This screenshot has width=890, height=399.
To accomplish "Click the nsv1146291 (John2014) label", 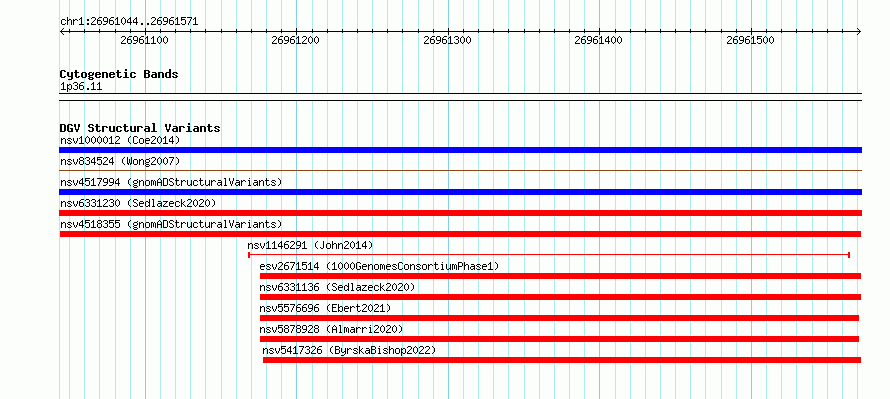I will coord(310,245).
